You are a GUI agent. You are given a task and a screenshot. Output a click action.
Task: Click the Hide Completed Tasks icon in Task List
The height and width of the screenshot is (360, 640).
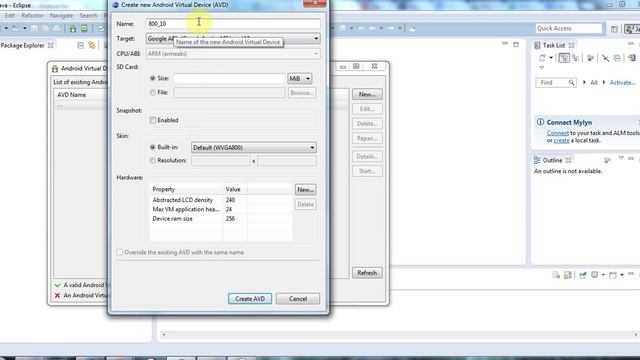[605, 58]
